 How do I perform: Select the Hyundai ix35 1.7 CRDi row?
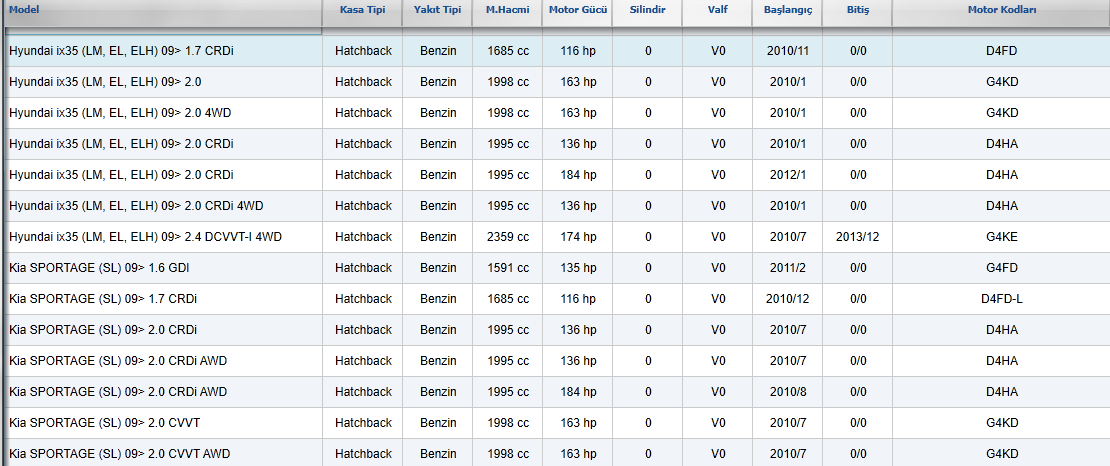pos(555,51)
